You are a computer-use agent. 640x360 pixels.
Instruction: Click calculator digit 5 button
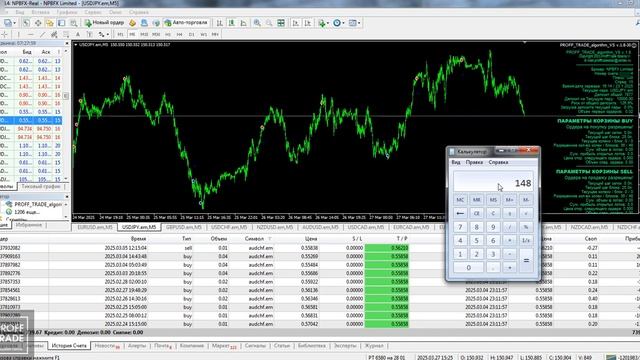(476, 240)
